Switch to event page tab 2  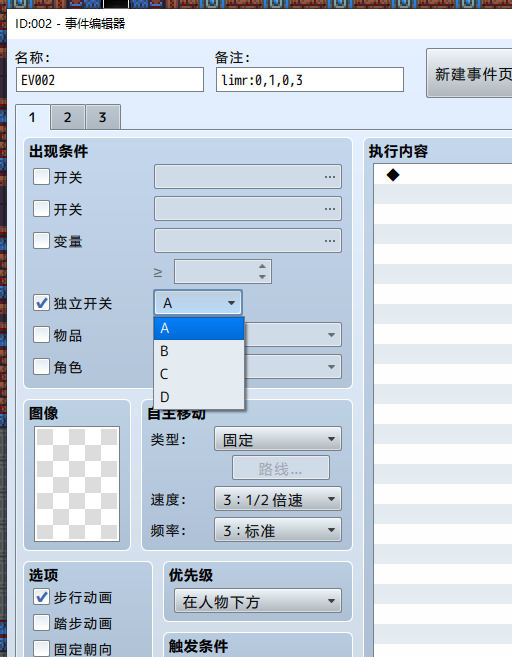point(67,117)
